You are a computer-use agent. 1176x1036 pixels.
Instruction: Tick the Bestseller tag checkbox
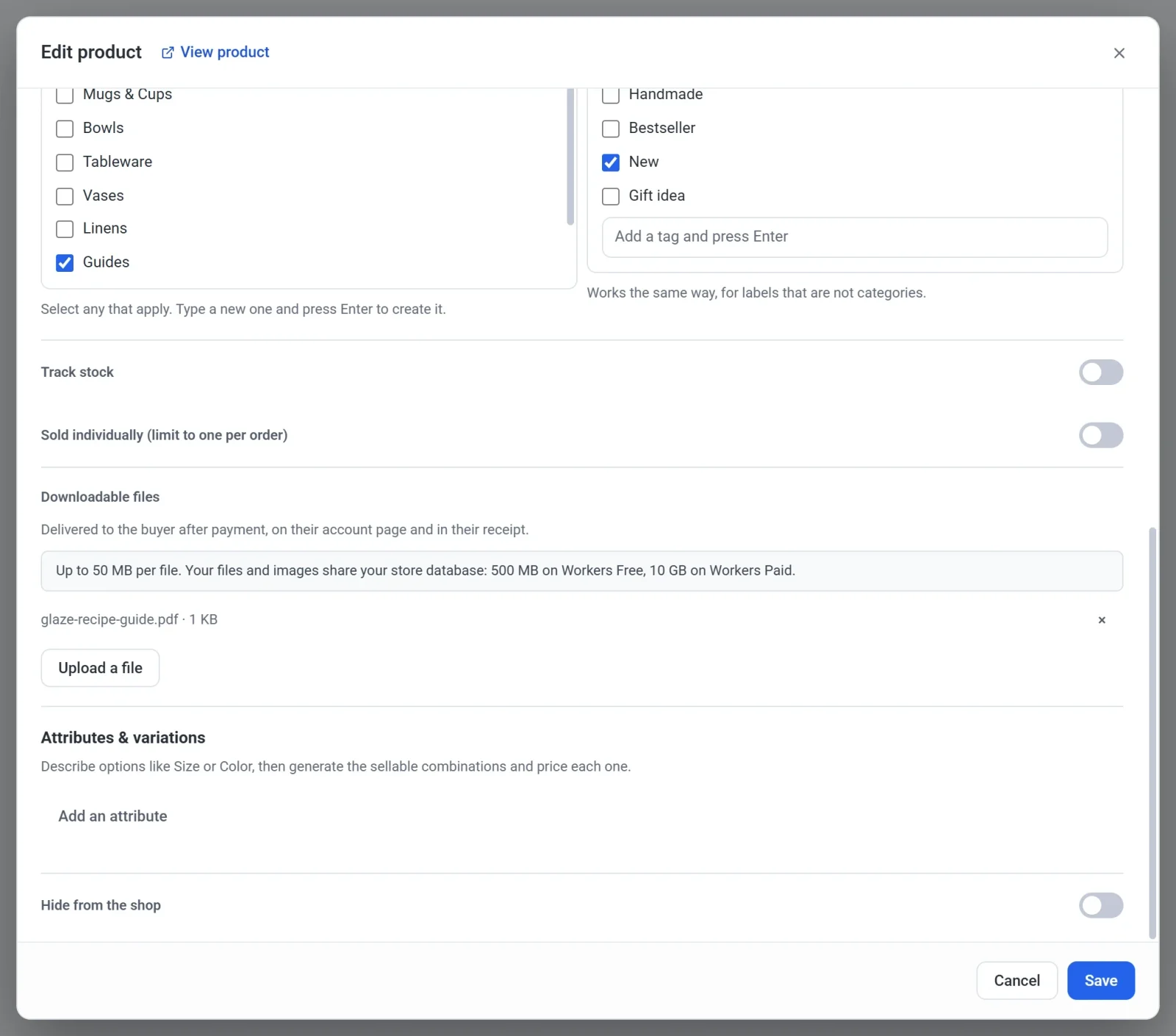coord(611,129)
